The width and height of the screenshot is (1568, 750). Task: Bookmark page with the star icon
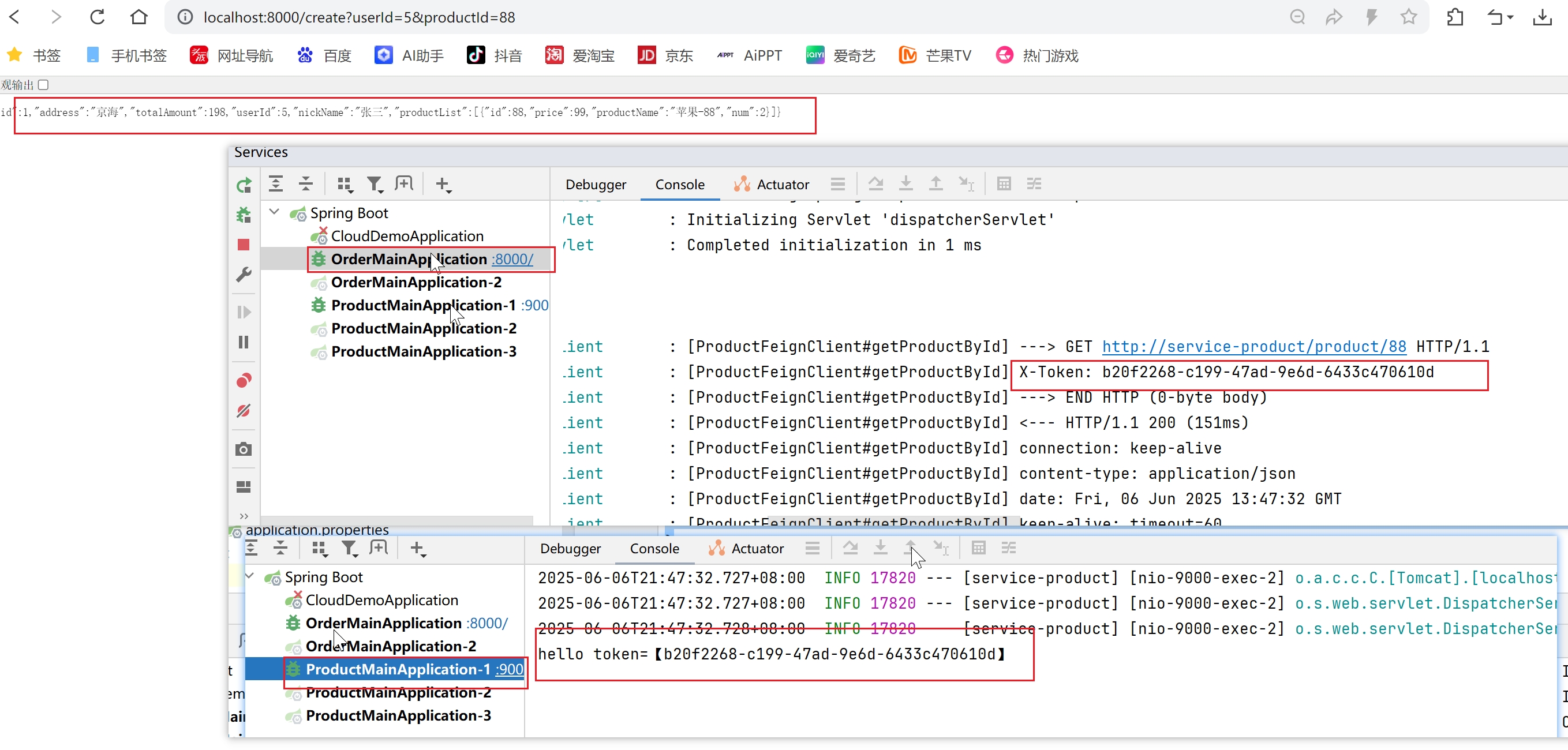tap(1408, 17)
